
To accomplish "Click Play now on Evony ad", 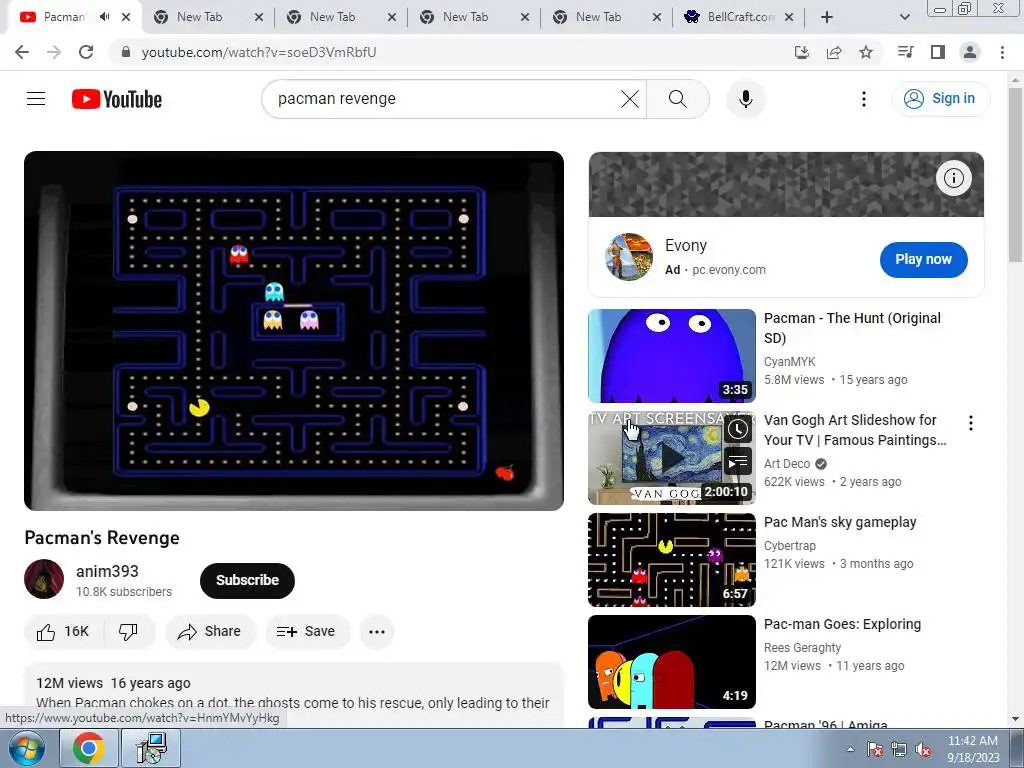I will pyautogui.click(x=923, y=259).
